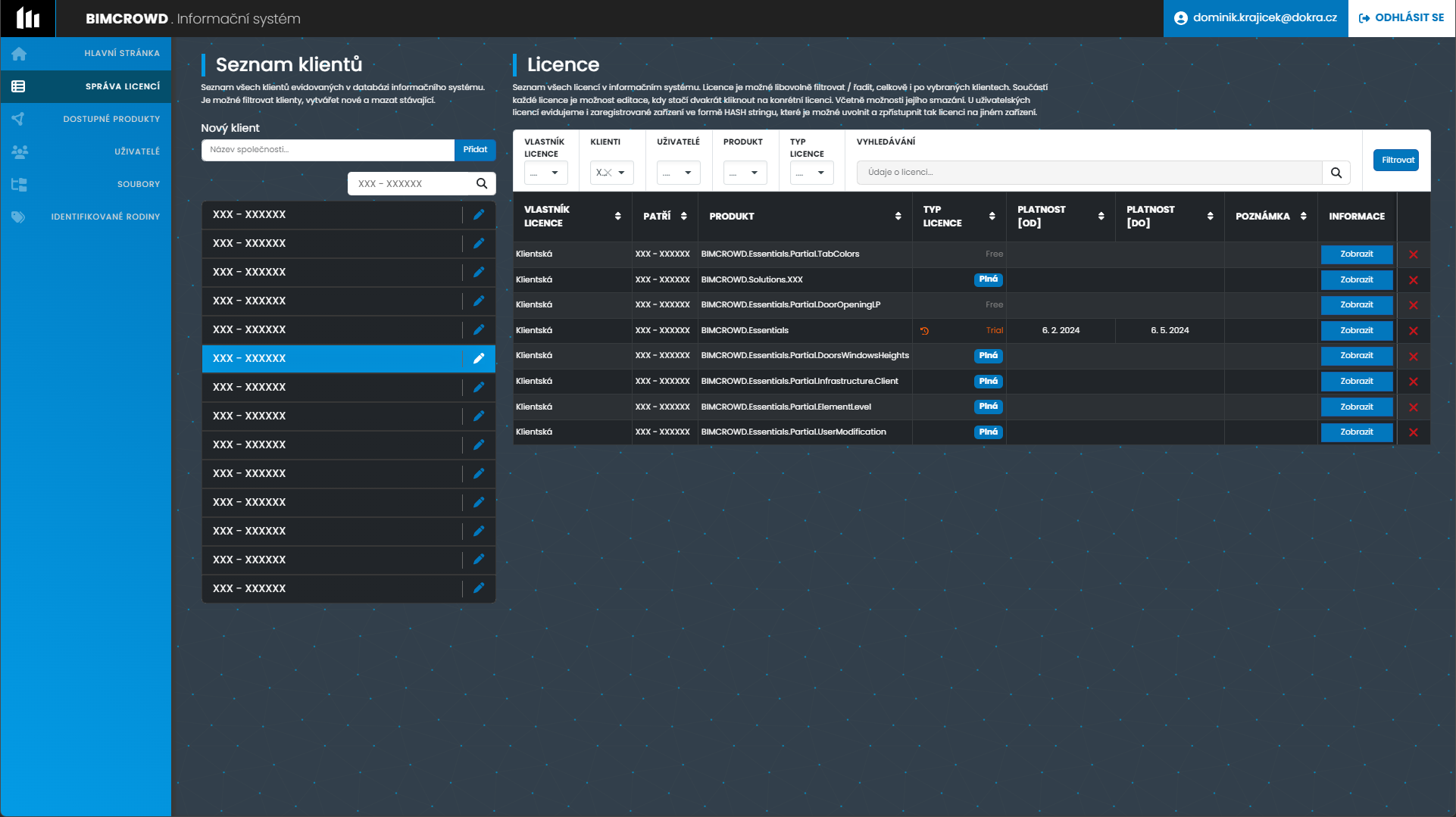1456x817 pixels.
Task: Click licence search magnifier icon
Action: 1336,173
